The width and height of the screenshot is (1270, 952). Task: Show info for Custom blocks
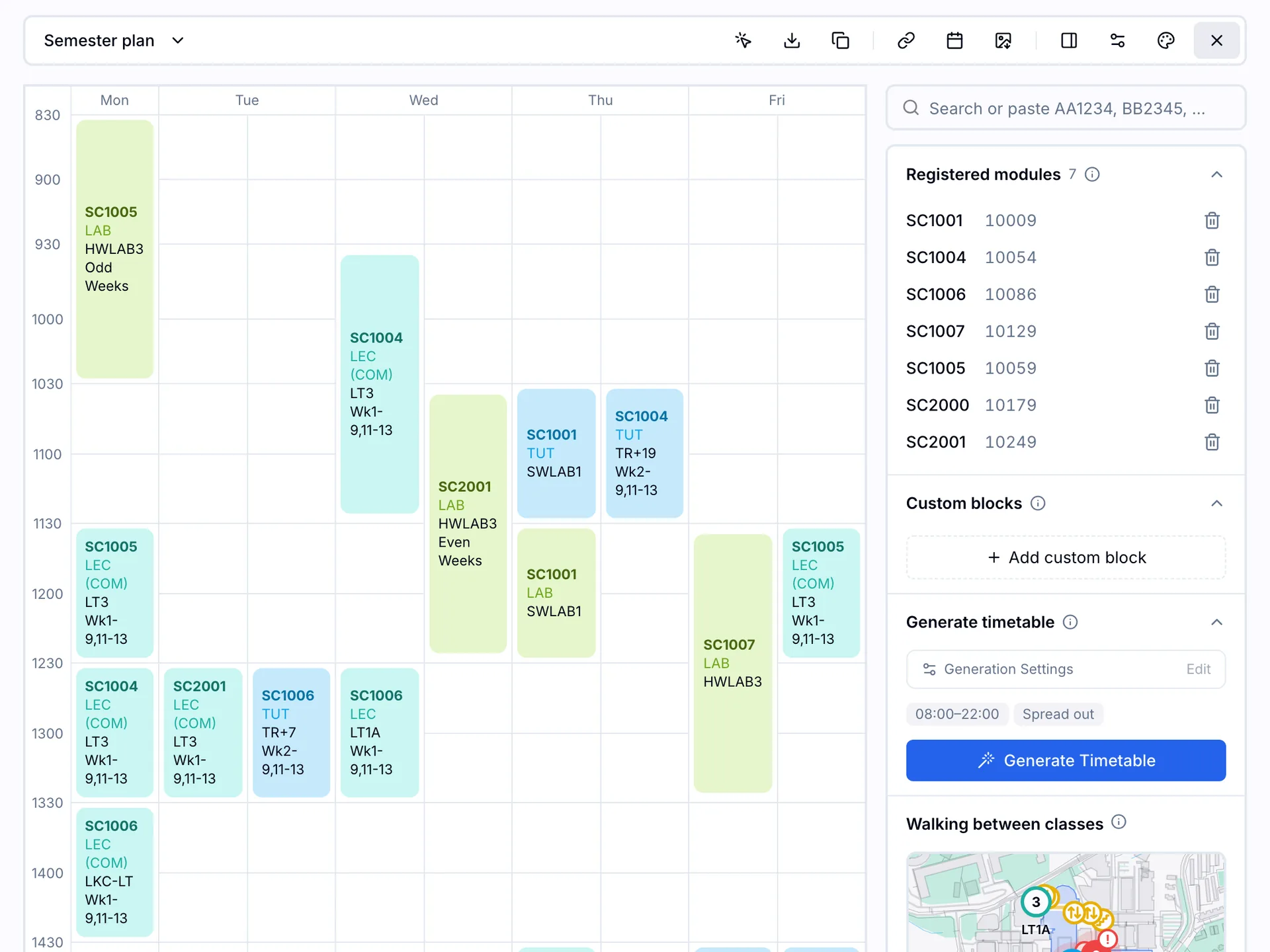(1038, 504)
